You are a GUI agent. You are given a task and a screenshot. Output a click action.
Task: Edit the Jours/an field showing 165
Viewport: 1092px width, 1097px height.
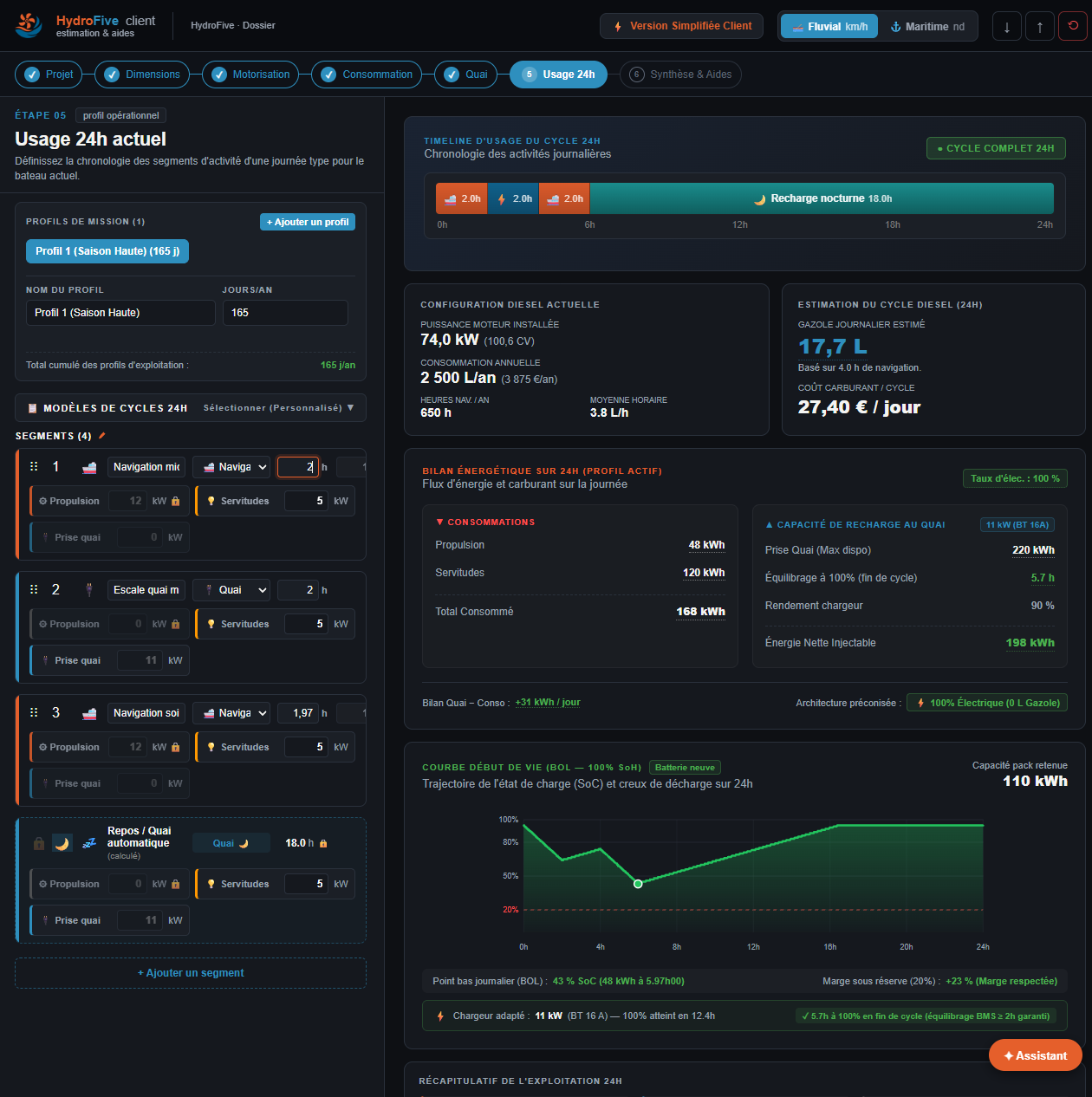[285, 313]
